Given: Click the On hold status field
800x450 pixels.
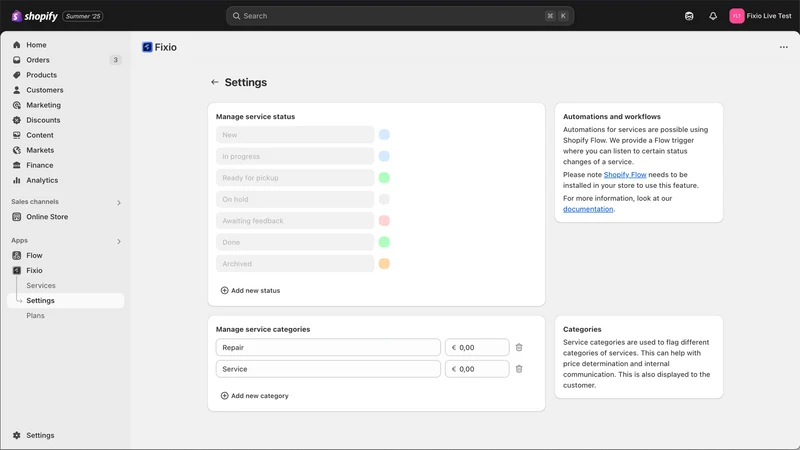Looking at the screenshot, I should [295, 199].
